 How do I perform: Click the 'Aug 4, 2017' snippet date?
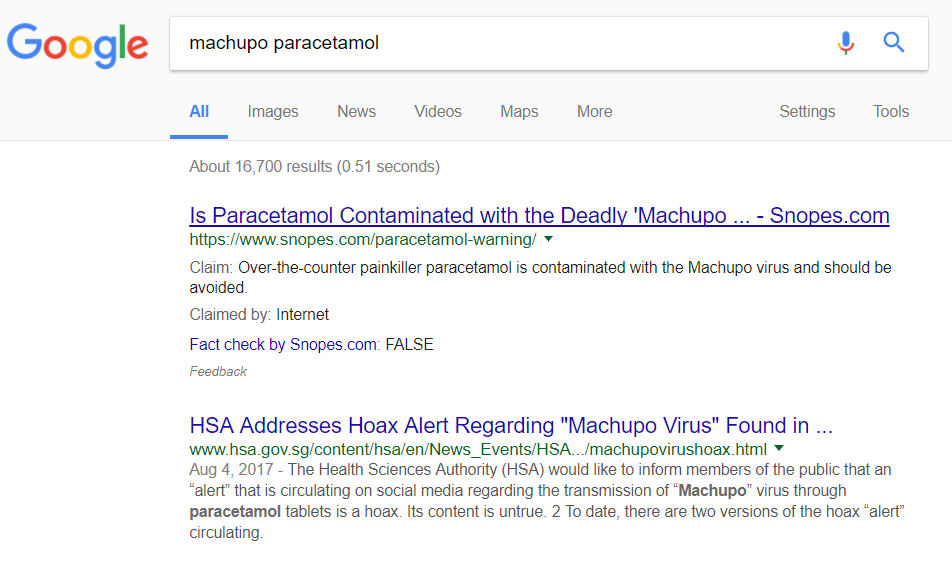tap(231, 470)
